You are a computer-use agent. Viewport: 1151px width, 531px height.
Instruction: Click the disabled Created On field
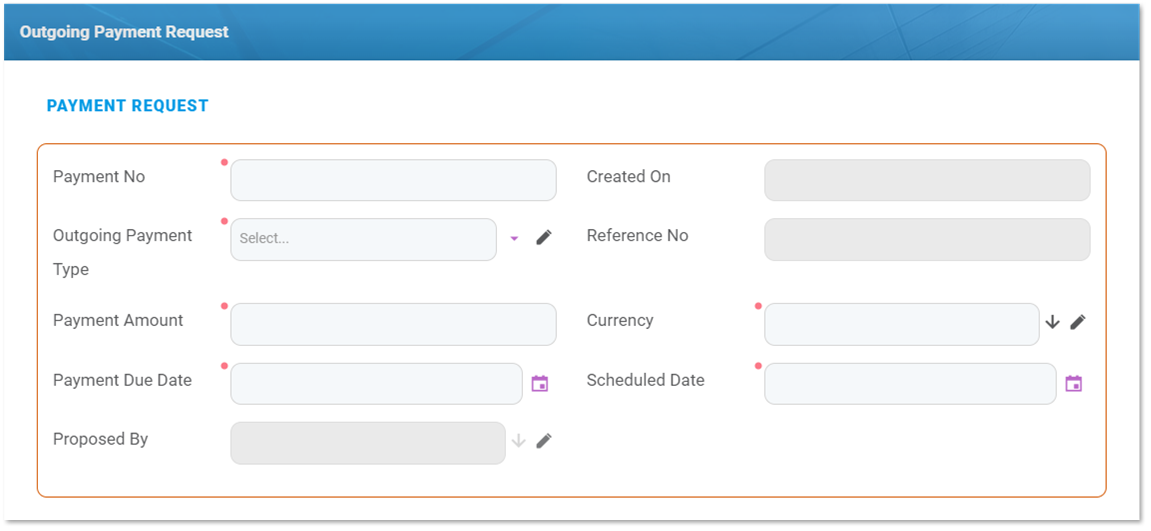pyautogui.click(x=927, y=180)
